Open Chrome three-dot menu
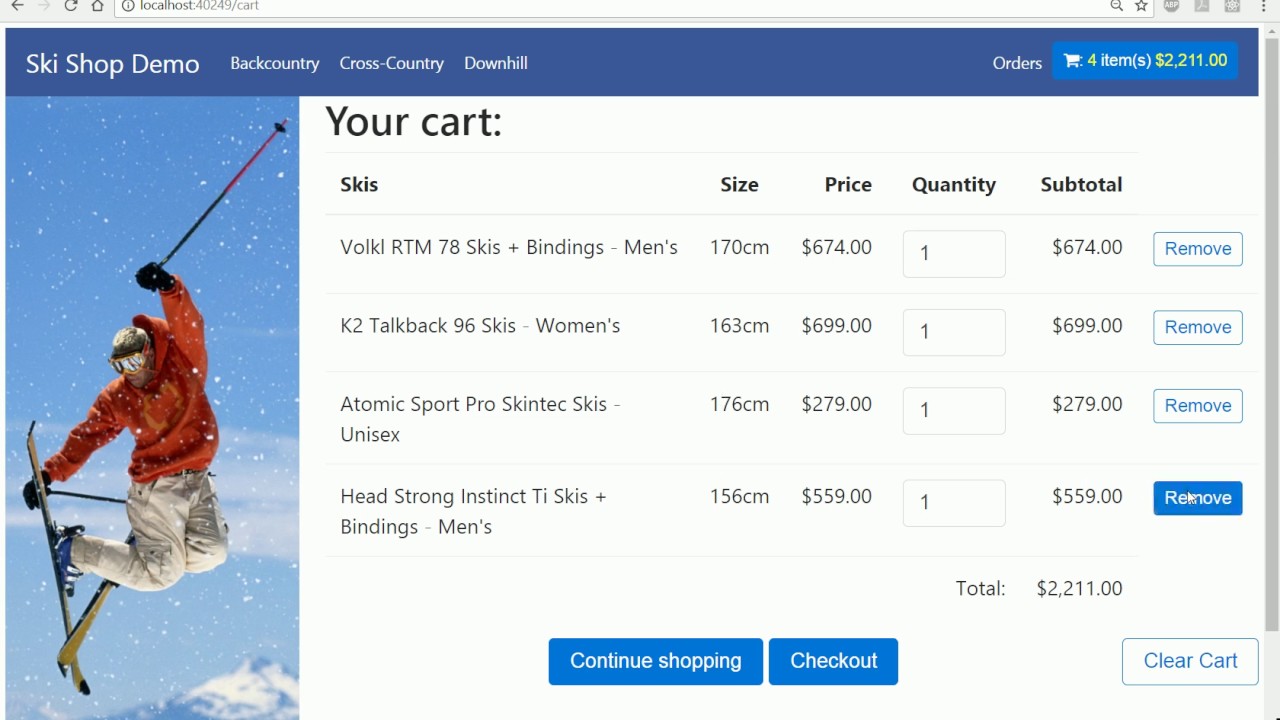Screen dimensions: 1280x720 click(1264, 5)
